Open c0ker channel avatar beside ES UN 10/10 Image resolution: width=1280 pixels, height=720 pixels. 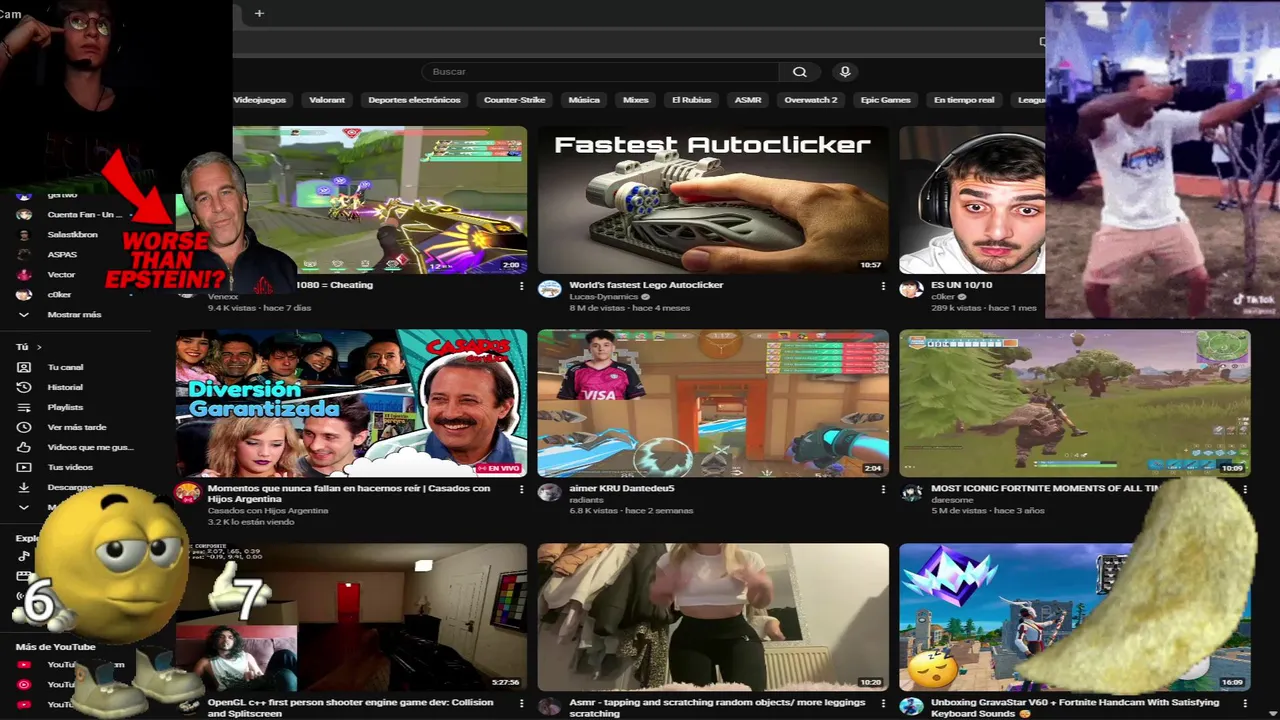910,290
